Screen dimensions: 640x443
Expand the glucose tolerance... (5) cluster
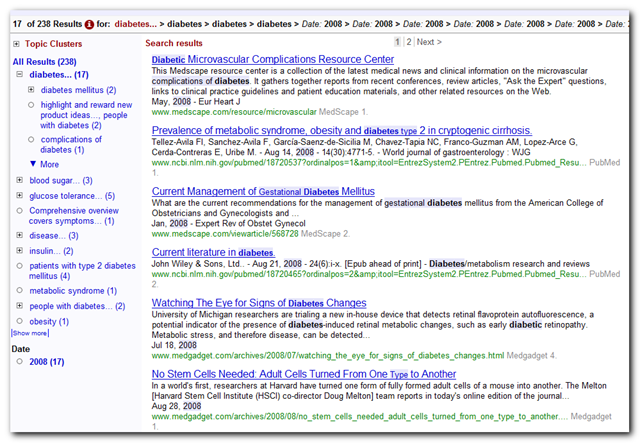(x=19, y=195)
